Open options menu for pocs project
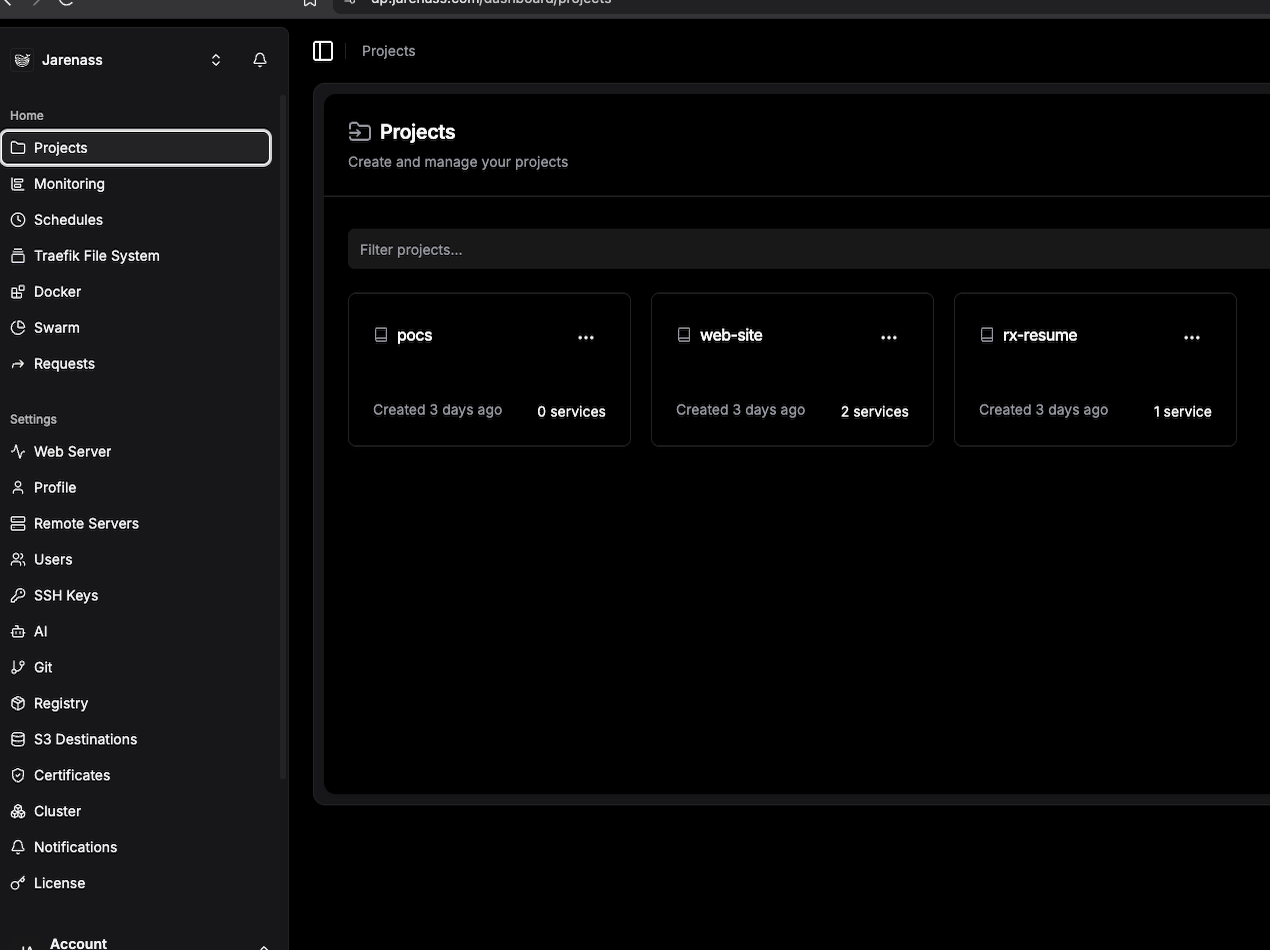This screenshot has width=1270, height=950. (586, 337)
